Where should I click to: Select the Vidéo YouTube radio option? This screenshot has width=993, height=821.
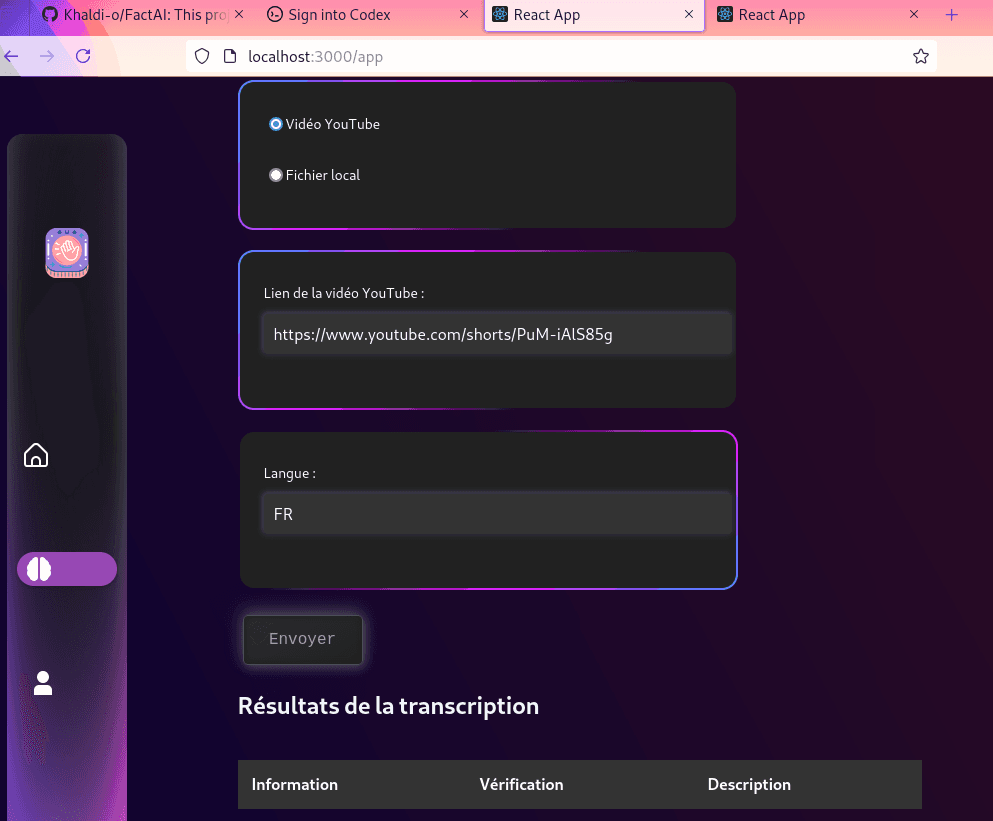[x=276, y=124]
